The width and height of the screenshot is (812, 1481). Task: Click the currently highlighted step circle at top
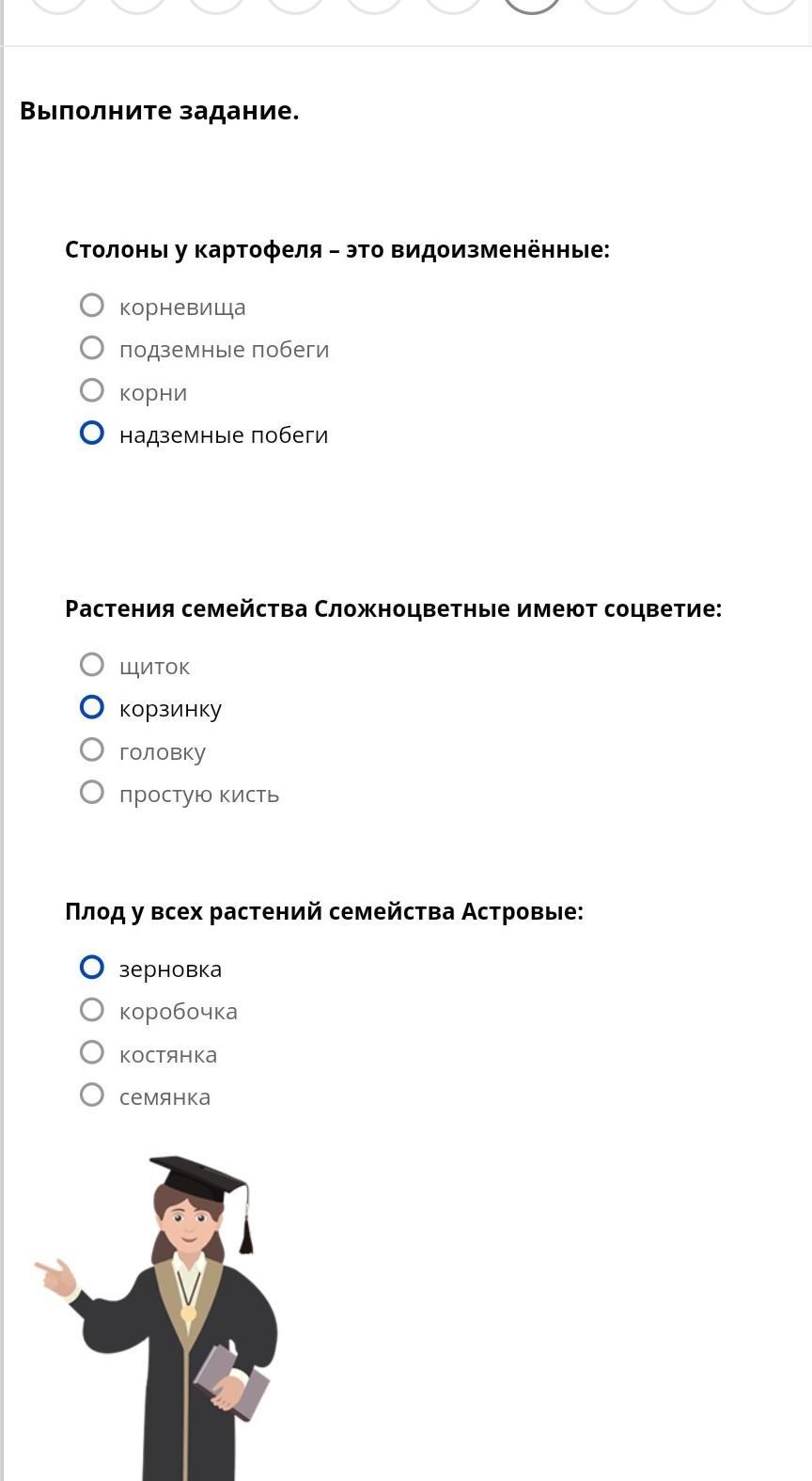coord(532,5)
